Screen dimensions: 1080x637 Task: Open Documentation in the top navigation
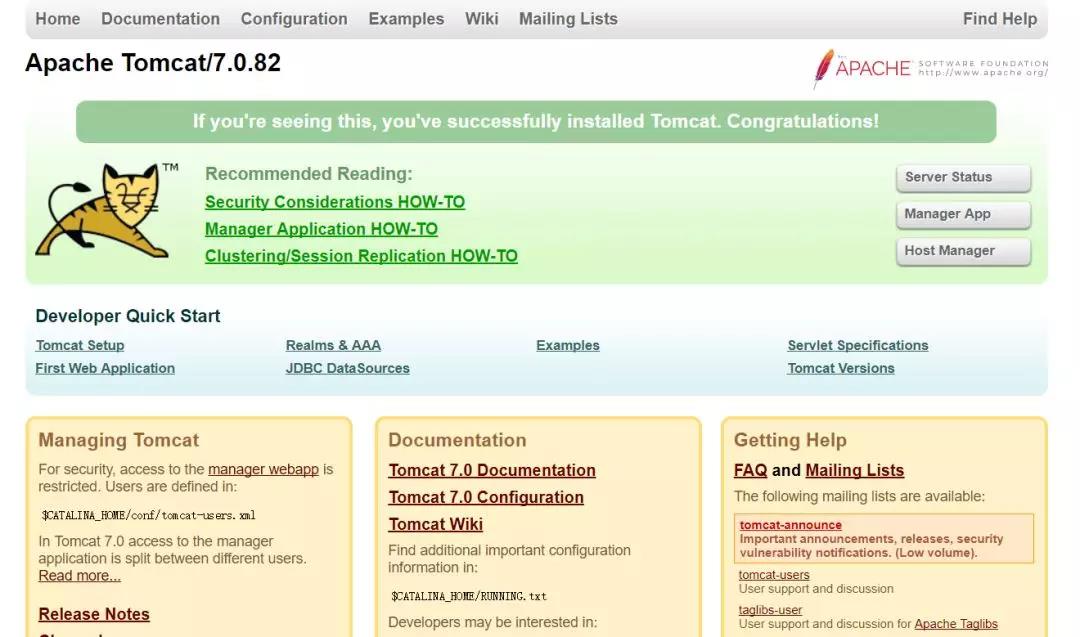160,19
